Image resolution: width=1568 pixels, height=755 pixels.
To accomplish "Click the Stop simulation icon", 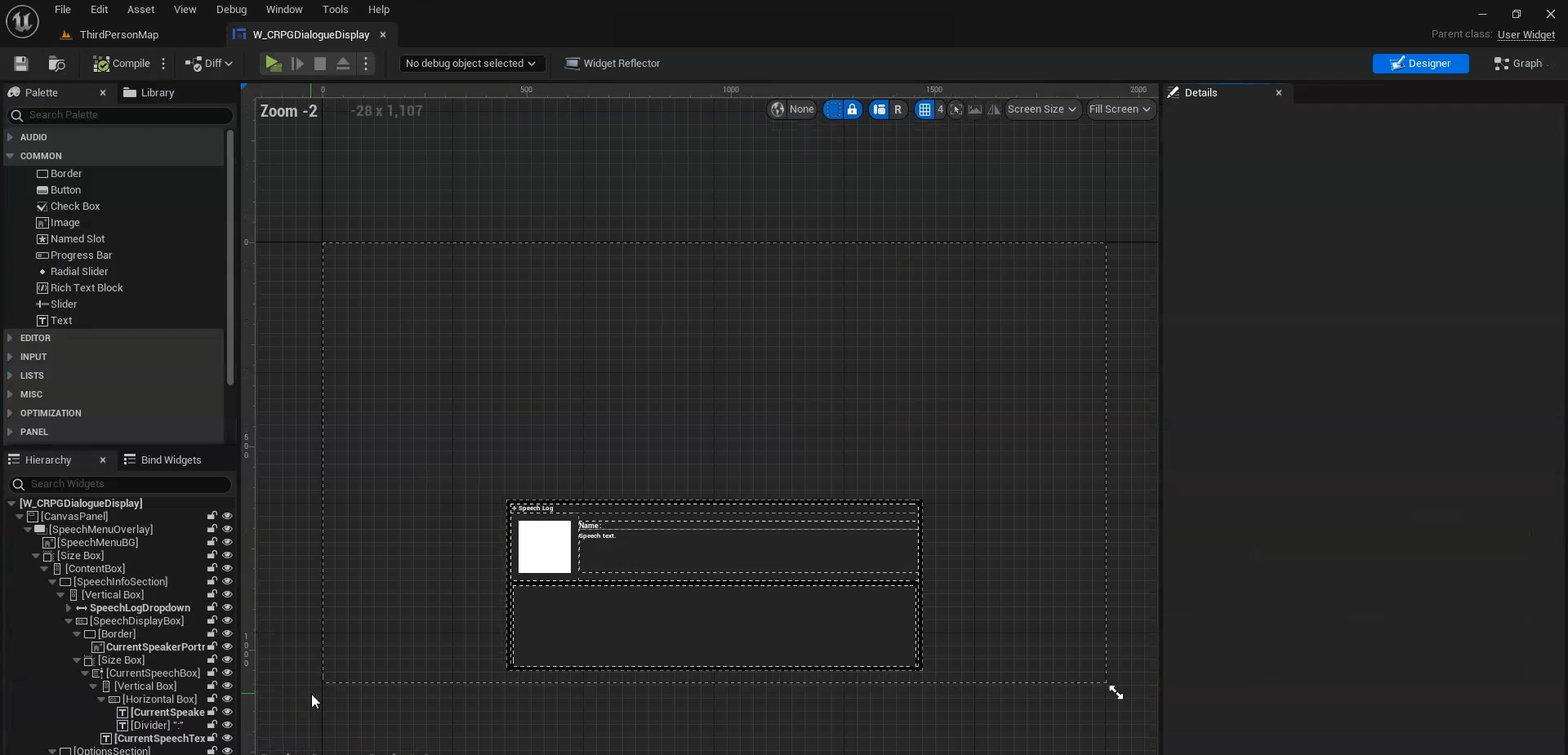I will click(x=320, y=64).
